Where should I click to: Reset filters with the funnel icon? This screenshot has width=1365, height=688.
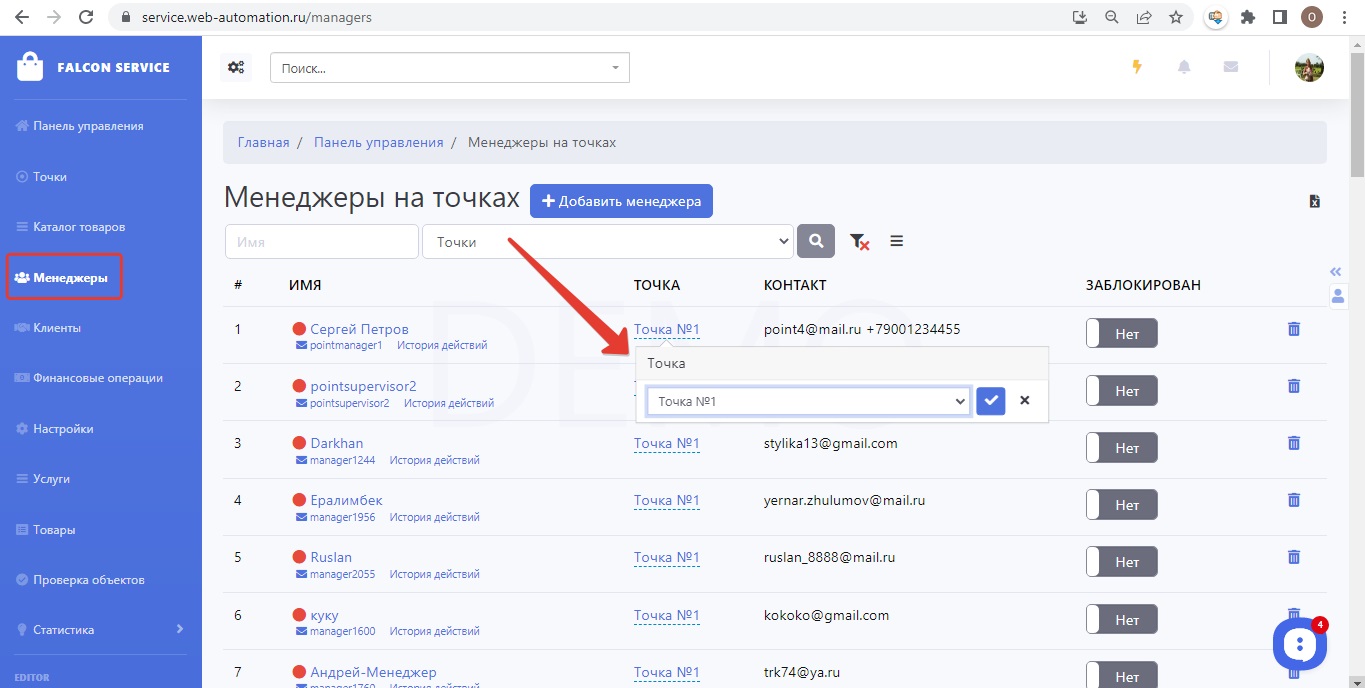click(x=858, y=241)
